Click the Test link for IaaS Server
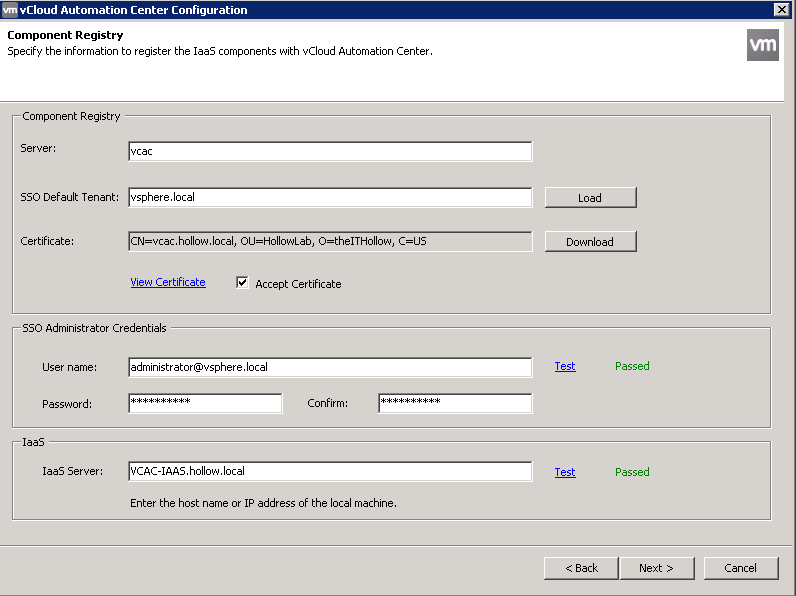 [x=565, y=472]
